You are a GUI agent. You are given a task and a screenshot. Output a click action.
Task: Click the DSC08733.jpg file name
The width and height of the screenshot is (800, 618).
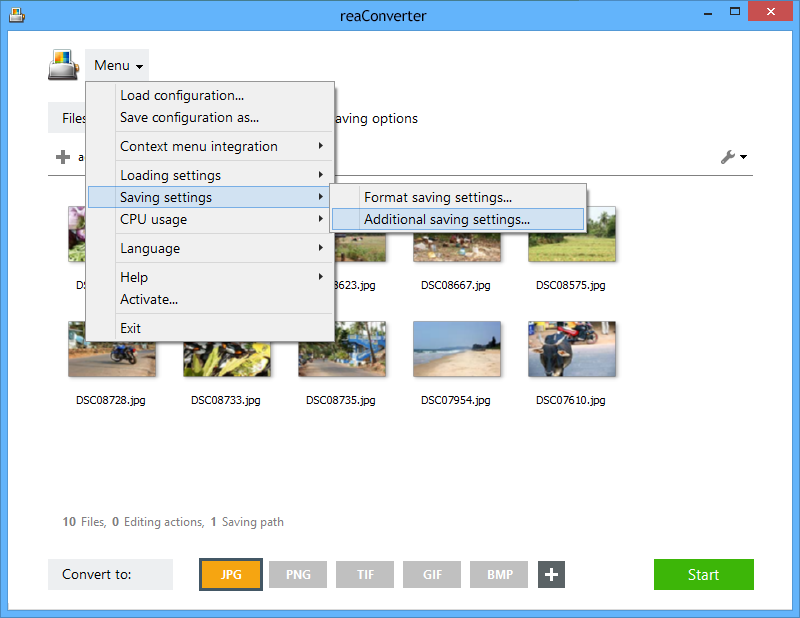coord(226,400)
